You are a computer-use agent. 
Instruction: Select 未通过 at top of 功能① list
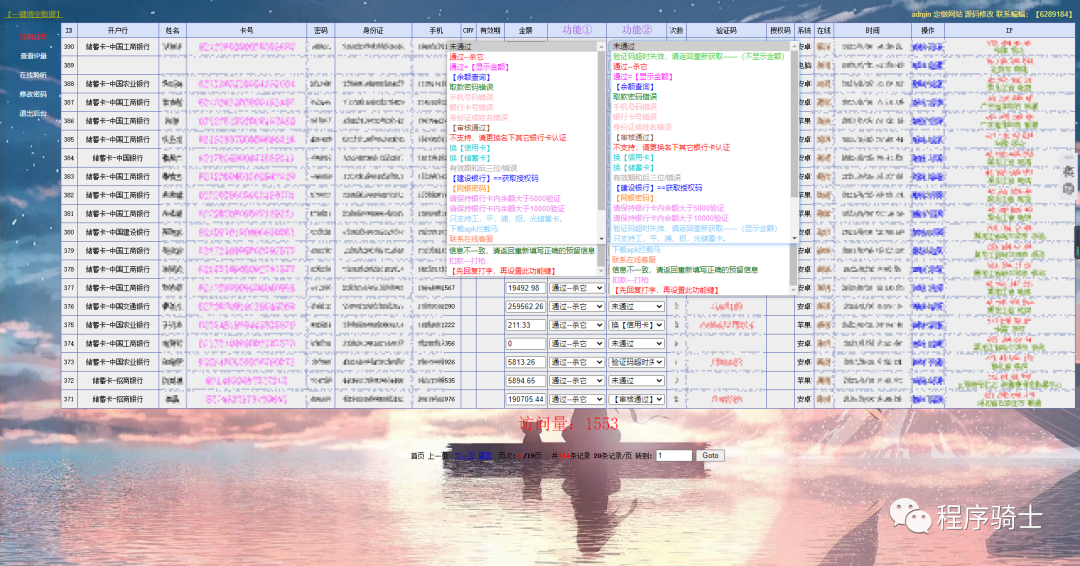click(459, 47)
